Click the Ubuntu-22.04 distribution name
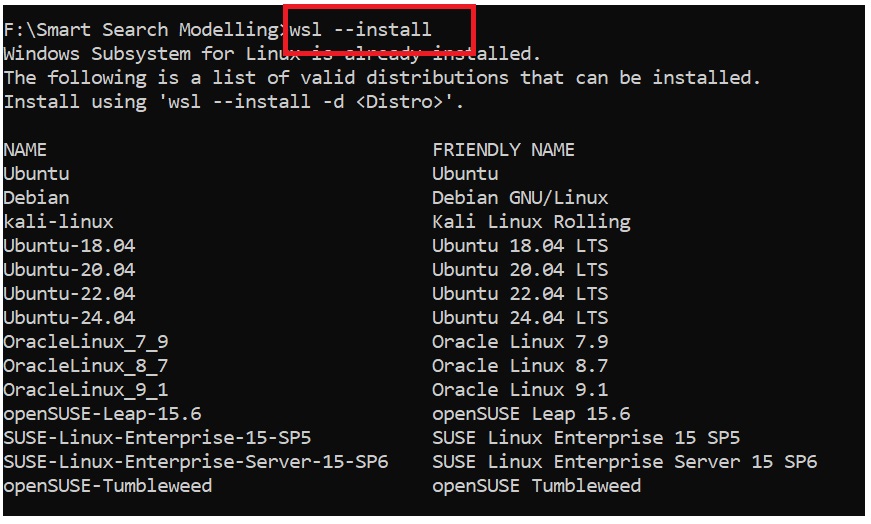 click(x=69, y=293)
